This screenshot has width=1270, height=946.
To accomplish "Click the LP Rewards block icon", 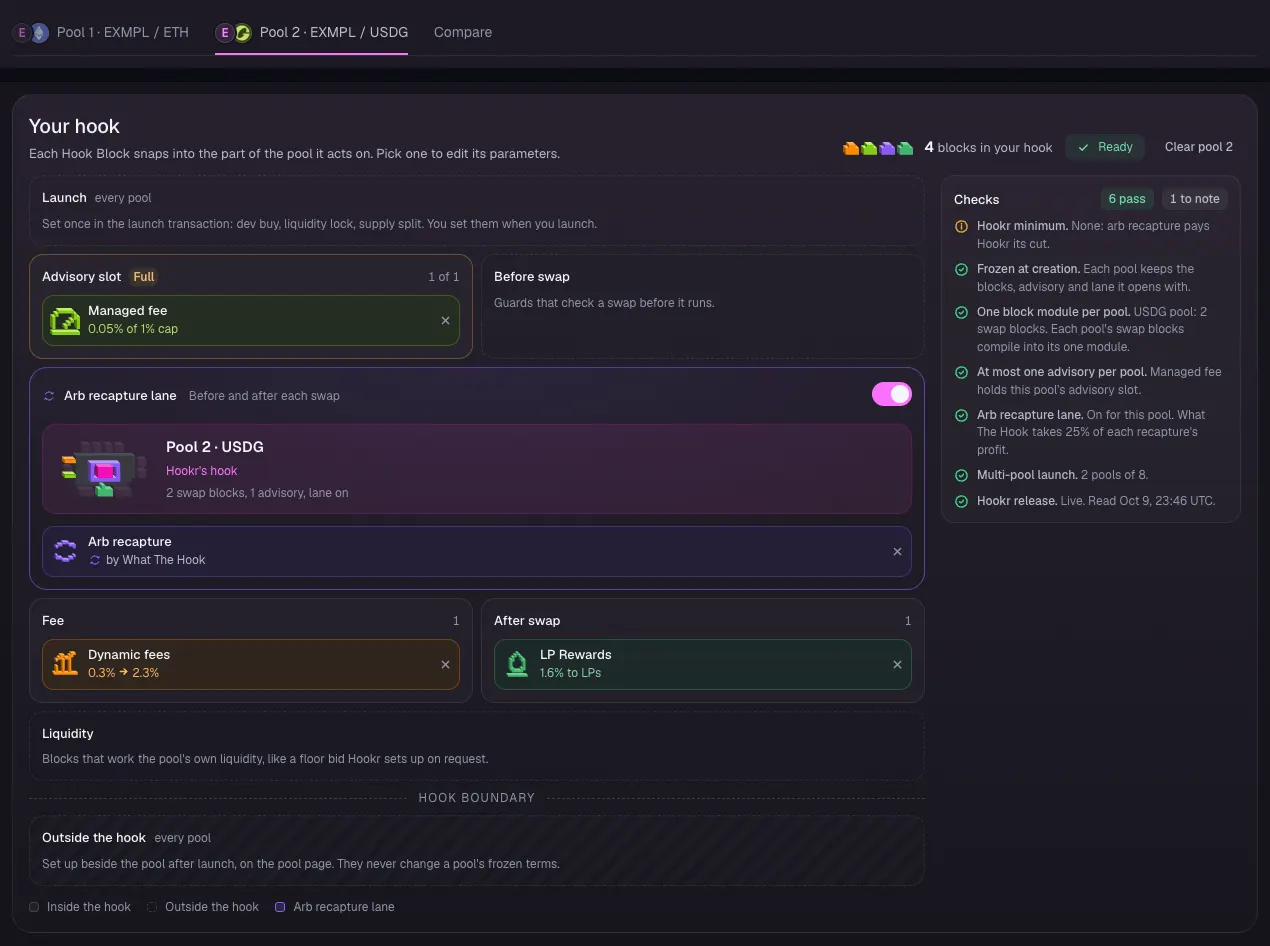I will coord(517,664).
